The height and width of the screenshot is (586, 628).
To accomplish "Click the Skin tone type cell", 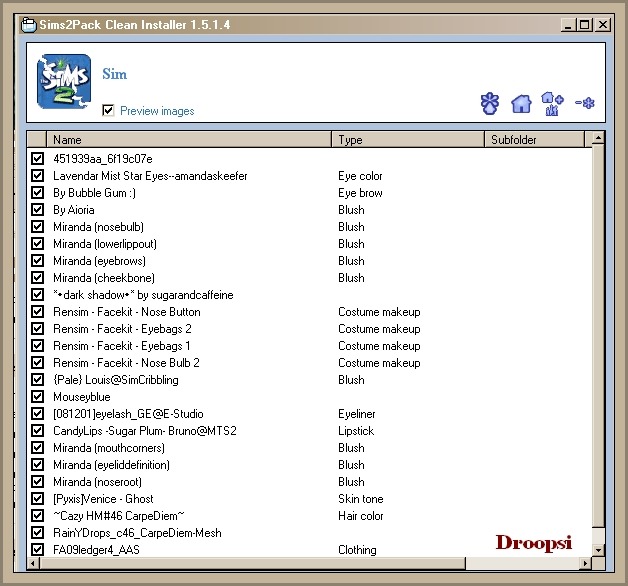I will 360,499.
